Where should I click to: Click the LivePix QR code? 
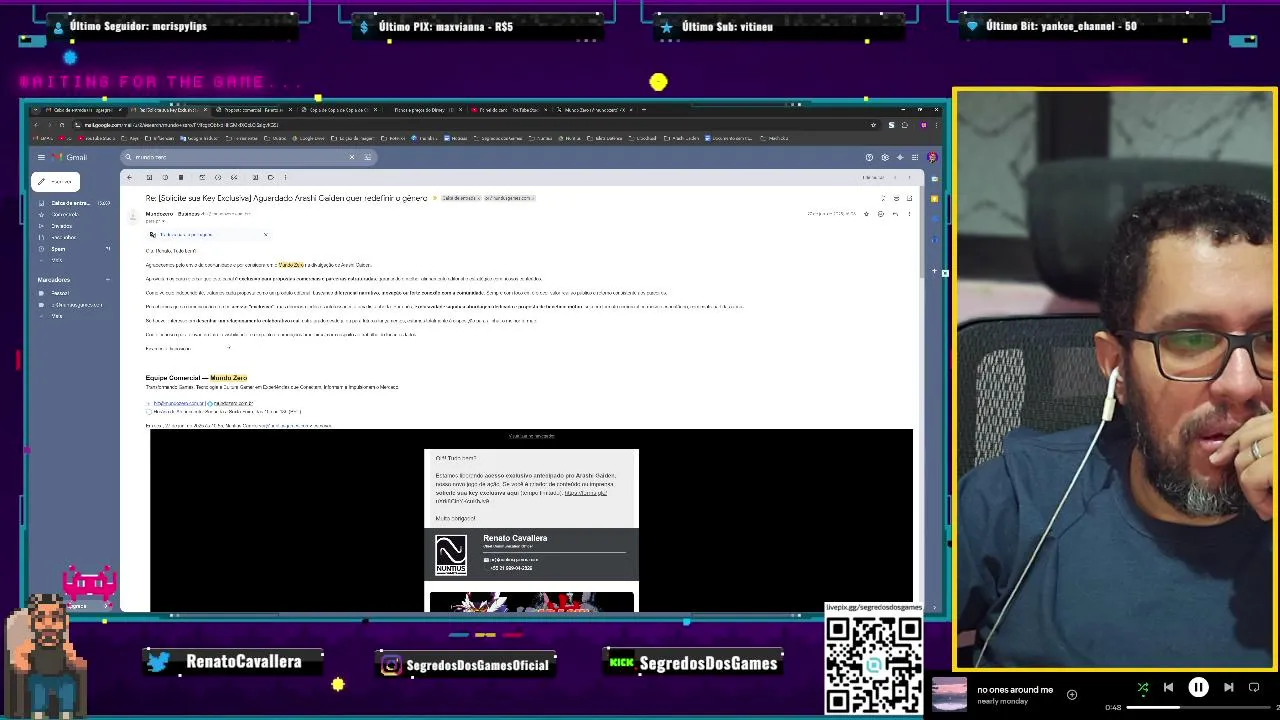point(873,665)
